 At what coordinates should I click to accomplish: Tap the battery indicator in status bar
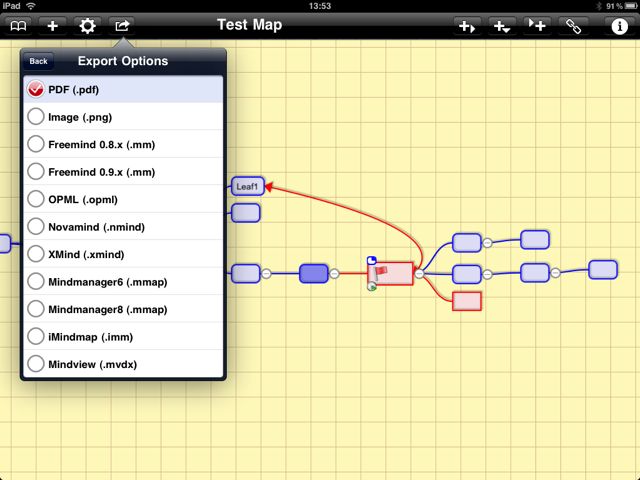(631, 6)
